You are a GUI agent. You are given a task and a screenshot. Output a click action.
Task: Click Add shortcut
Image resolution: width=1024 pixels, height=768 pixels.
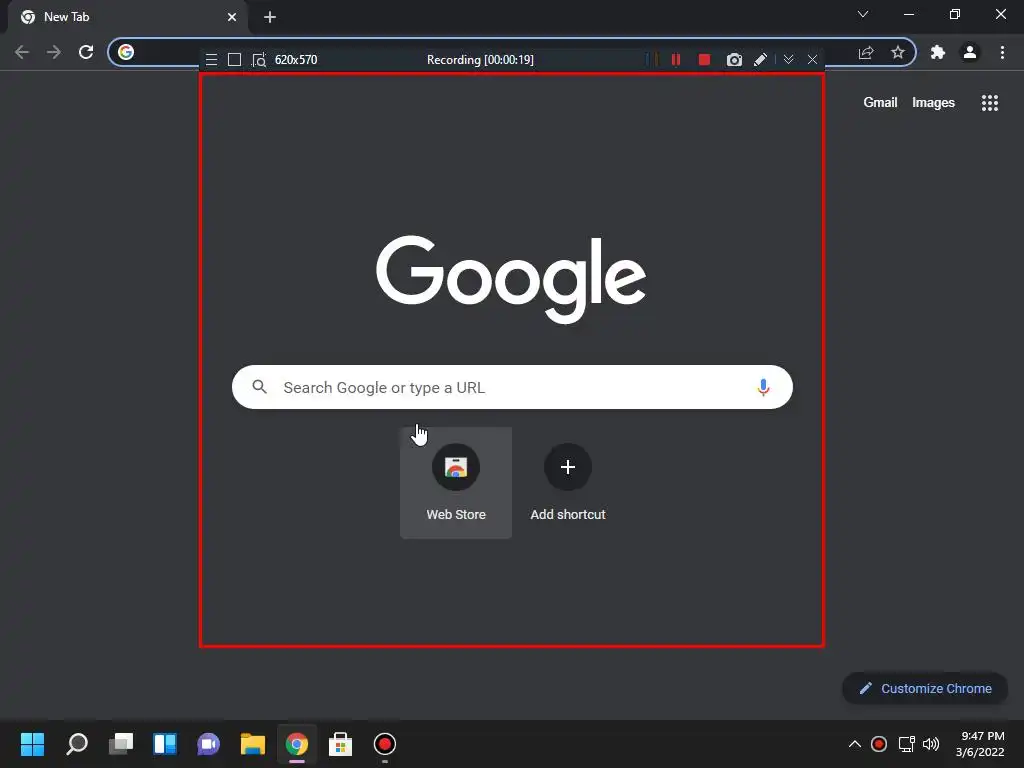tap(568, 483)
